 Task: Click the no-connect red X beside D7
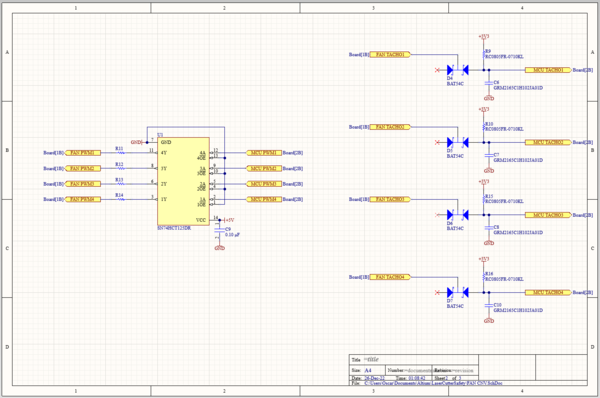click(437, 292)
